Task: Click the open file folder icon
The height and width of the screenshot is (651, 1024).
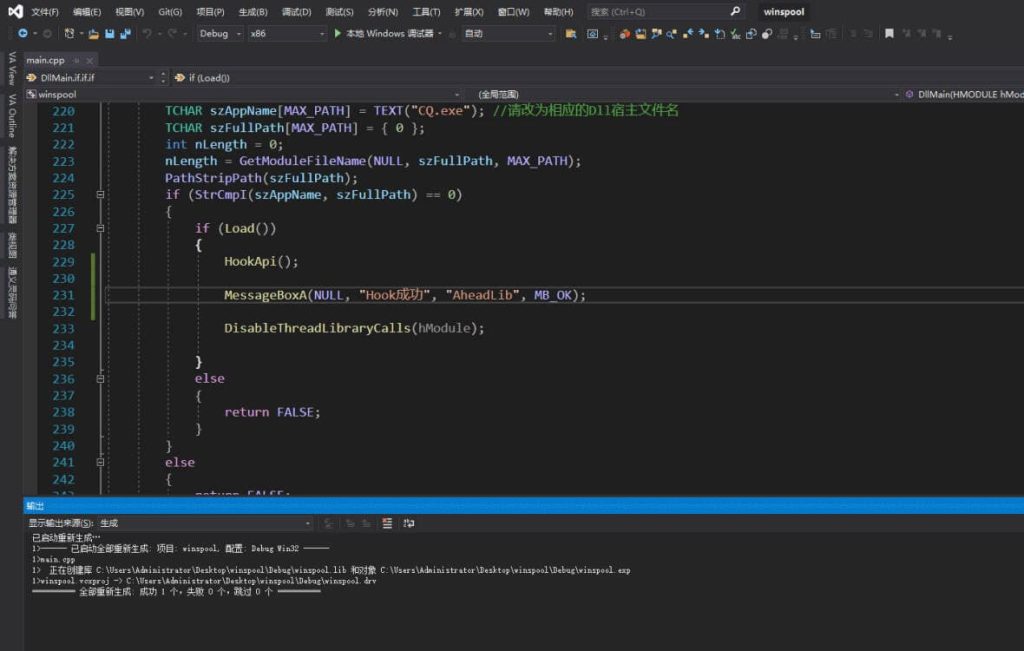Action: pyautogui.click(x=94, y=33)
